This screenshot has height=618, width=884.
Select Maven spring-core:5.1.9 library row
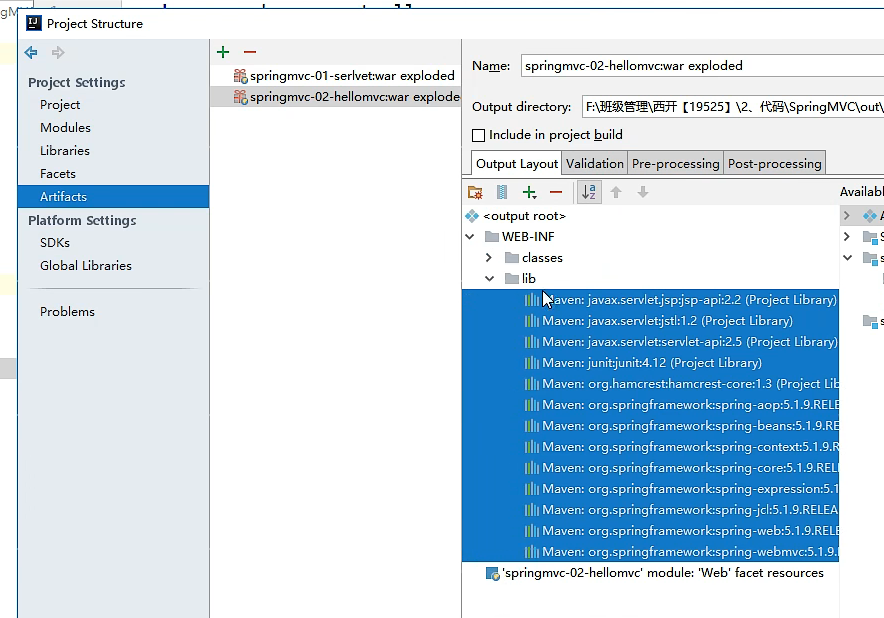coord(651,468)
